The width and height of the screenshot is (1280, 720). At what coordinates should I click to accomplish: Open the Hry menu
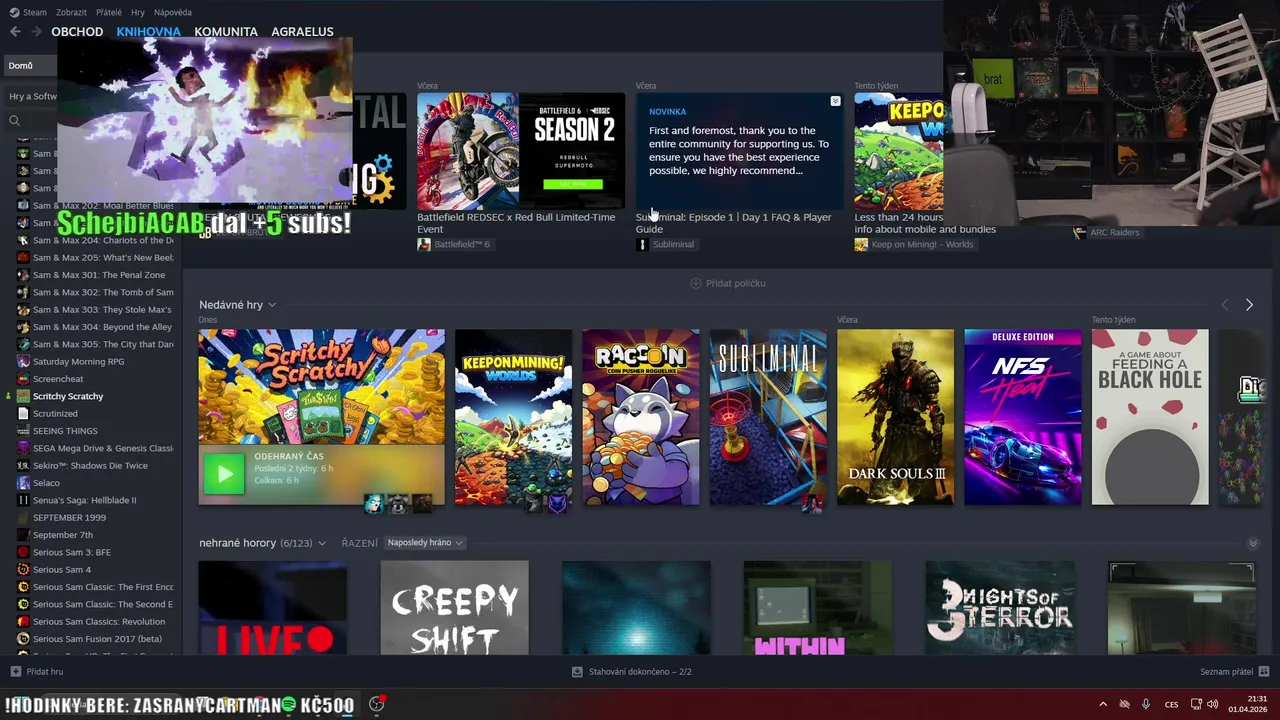pyautogui.click(x=138, y=12)
